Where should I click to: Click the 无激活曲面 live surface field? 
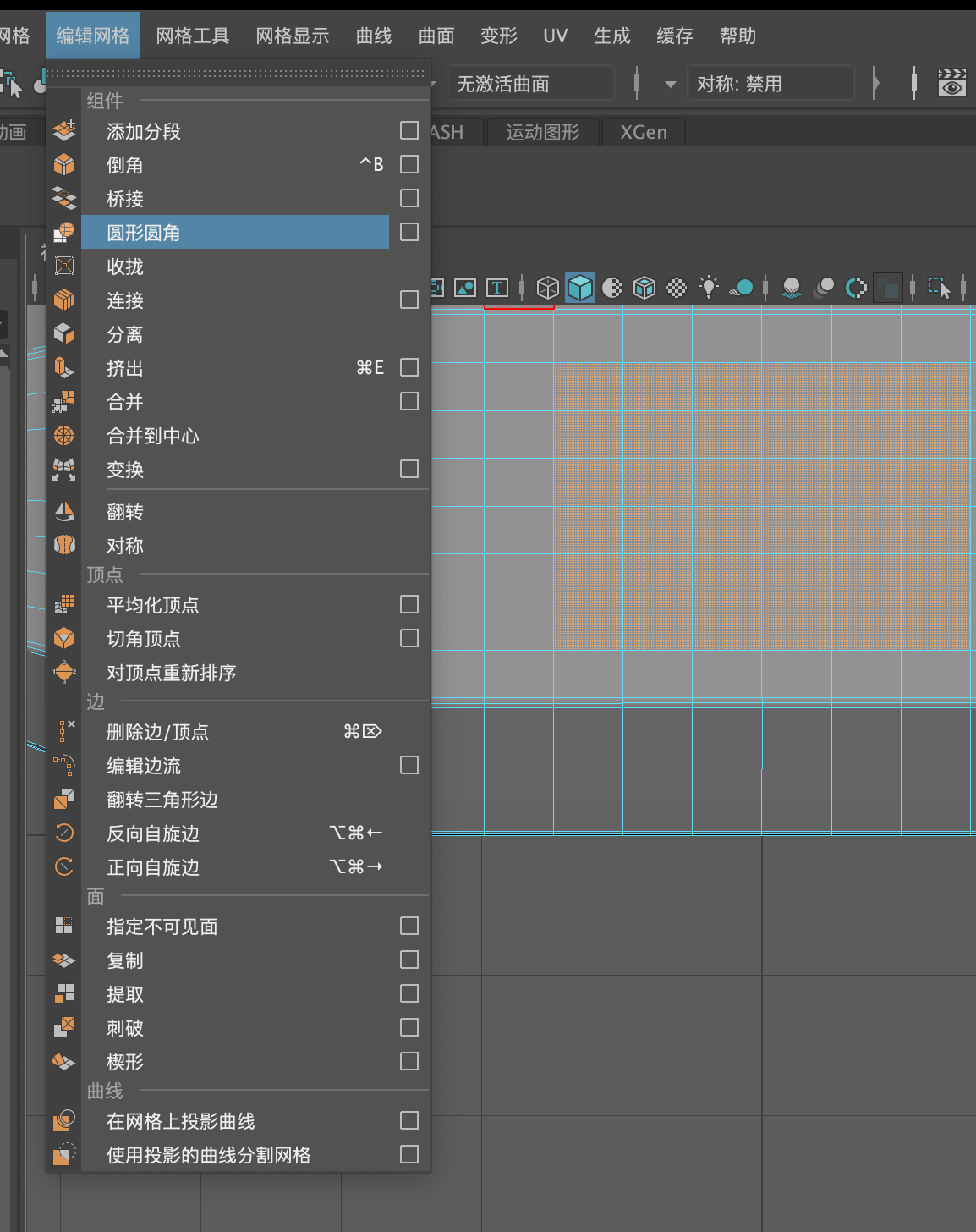(530, 83)
